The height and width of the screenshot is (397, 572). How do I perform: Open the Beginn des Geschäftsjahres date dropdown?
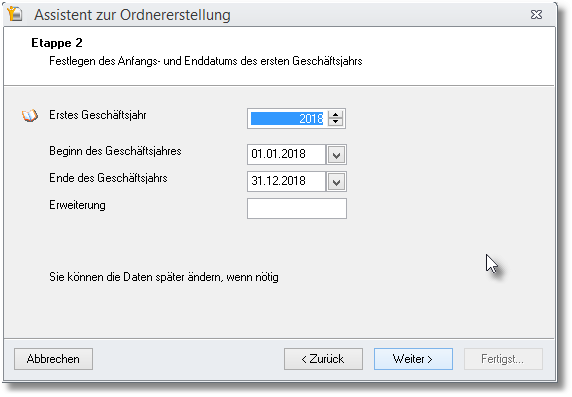pos(336,154)
